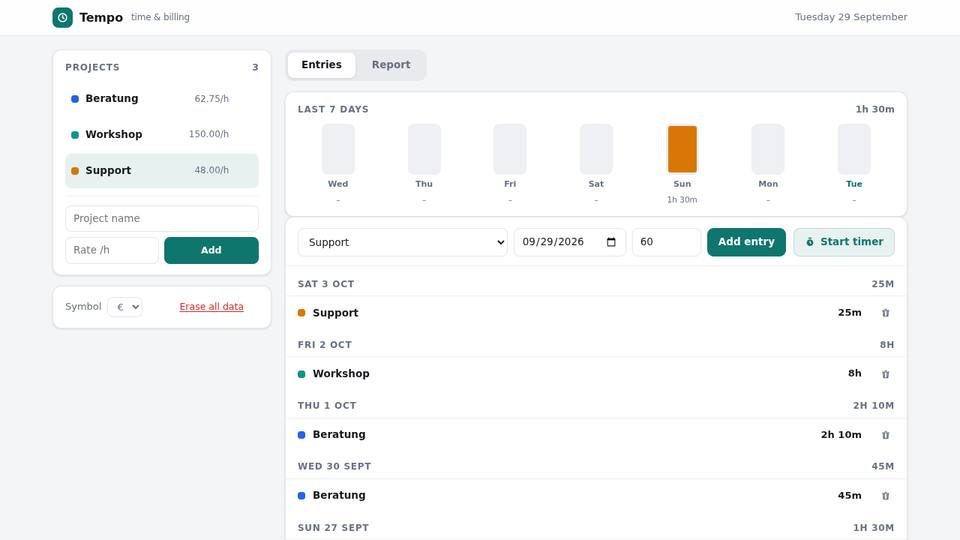Image resolution: width=960 pixels, height=540 pixels.
Task: Click the THU 1 OCT date header
Action: click(x=327, y=405)
